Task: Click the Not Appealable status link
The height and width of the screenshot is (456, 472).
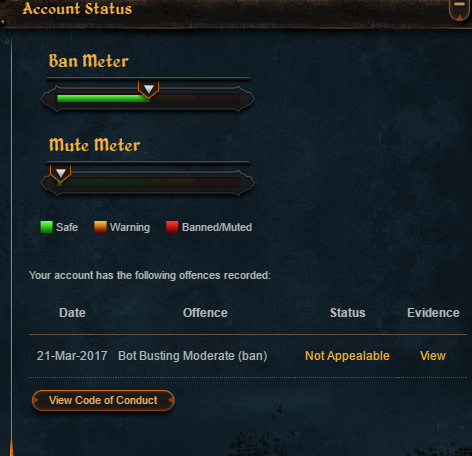Action: coord(347,356)
